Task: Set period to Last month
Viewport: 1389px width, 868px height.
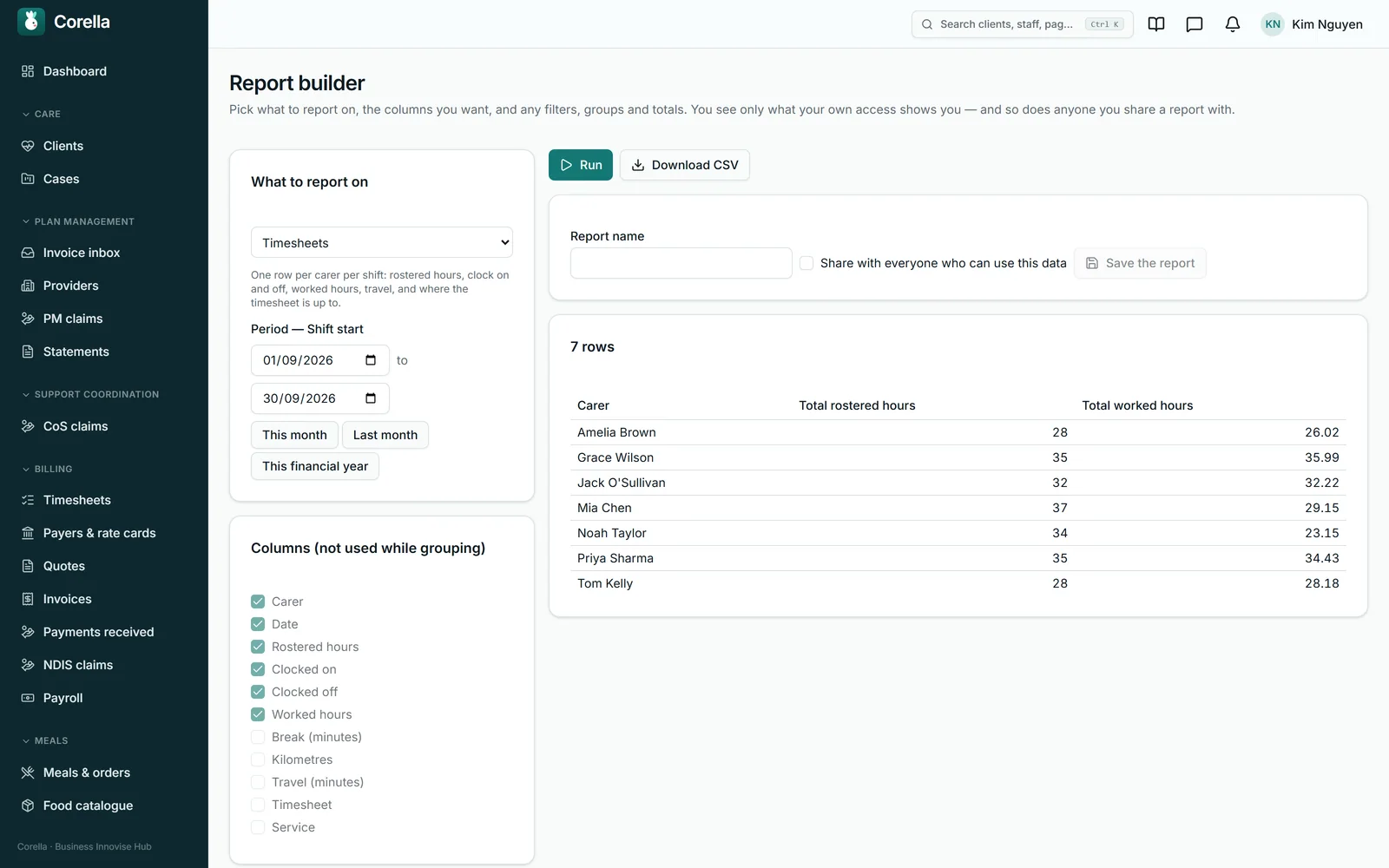Action: point(385,435)
